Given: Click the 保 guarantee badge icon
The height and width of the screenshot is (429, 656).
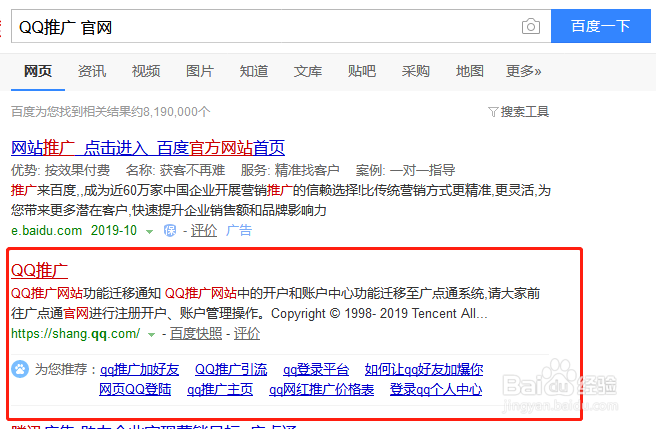Looking at the screenshot, I should pyautogui.click(x=170, y=230).
